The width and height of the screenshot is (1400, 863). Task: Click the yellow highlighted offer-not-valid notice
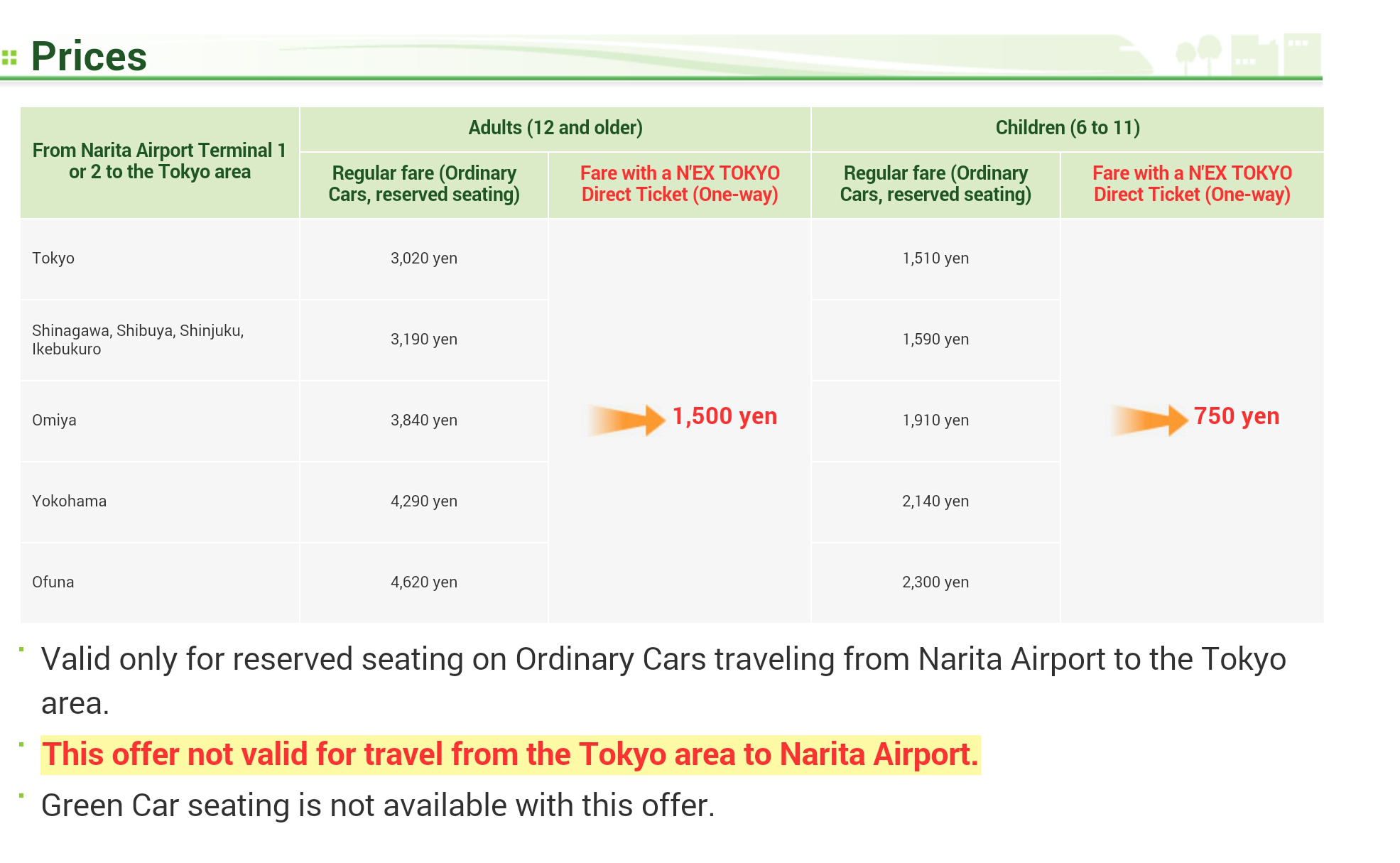510,754
